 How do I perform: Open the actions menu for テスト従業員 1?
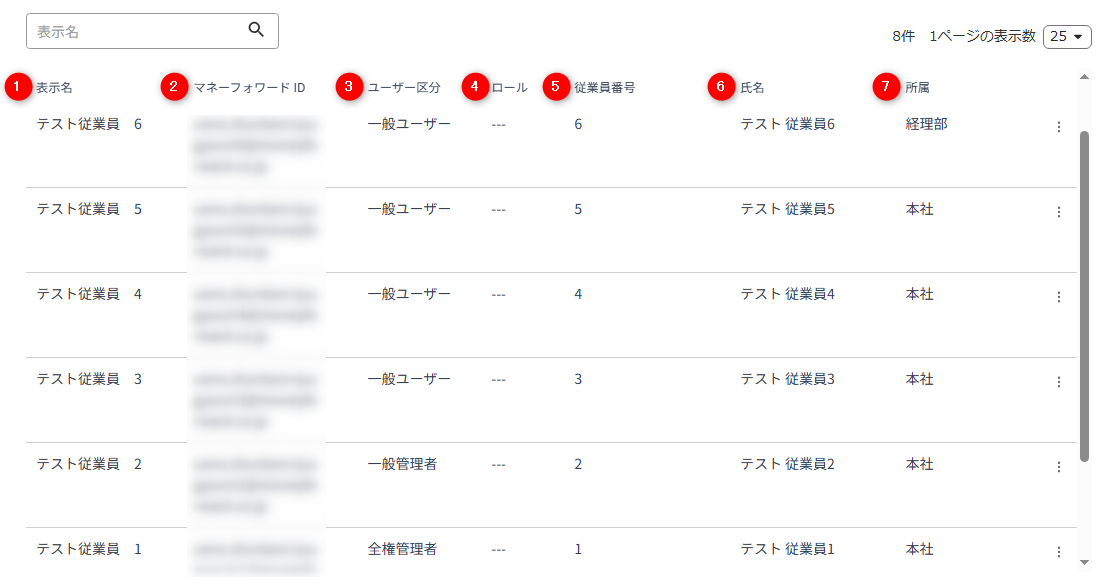pyautogui.click(x=1059, y=551)
